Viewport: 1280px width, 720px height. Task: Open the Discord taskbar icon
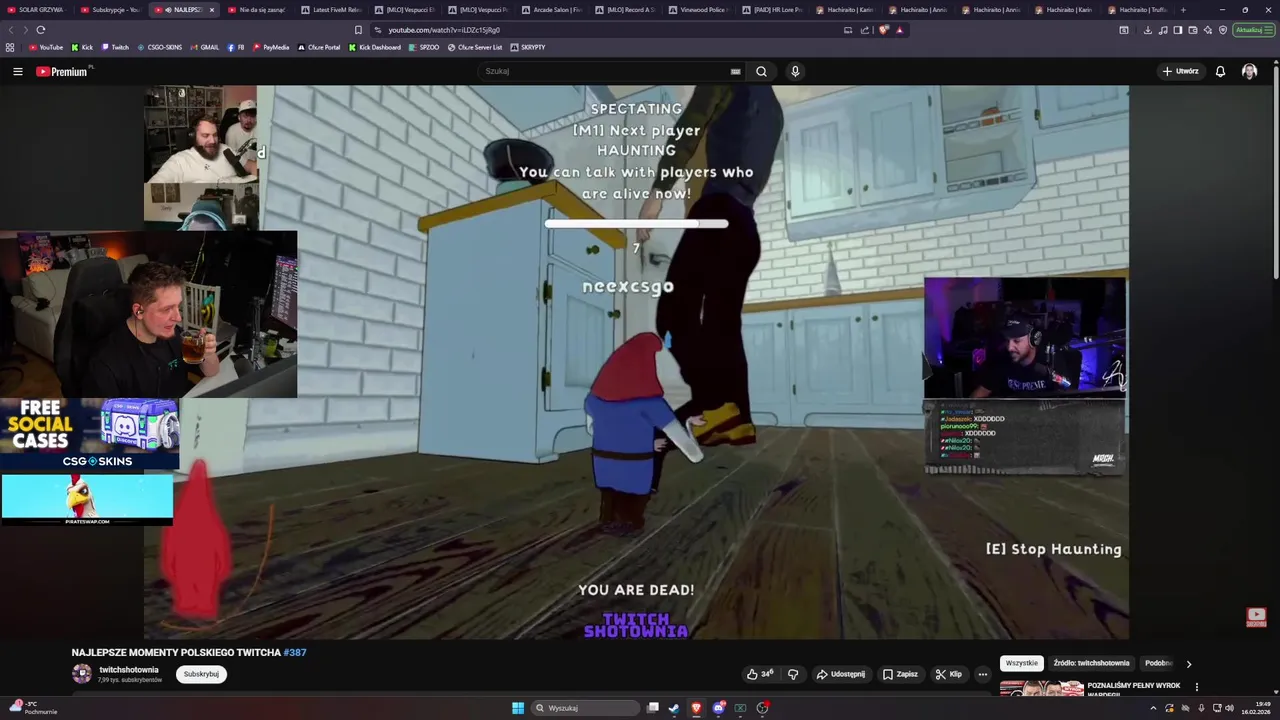click(x=719, y=708)
